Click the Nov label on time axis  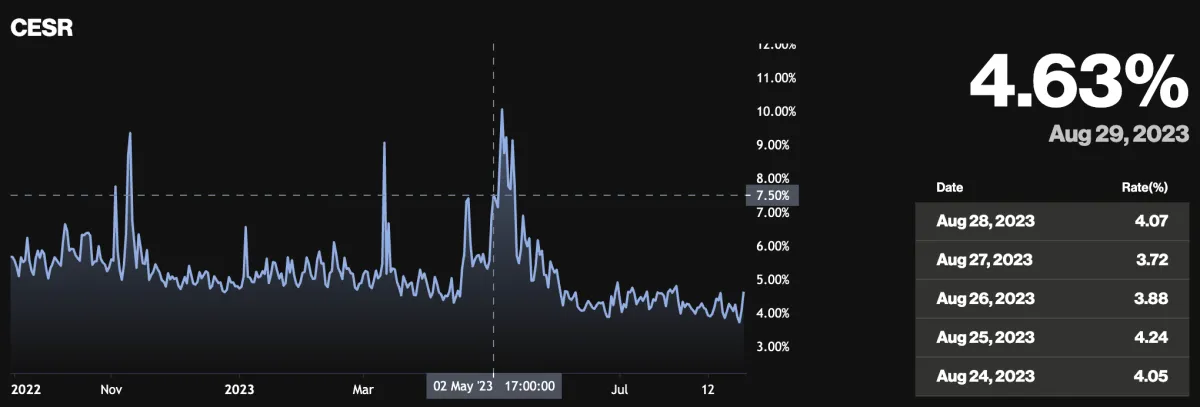click(x=111, y=387)
